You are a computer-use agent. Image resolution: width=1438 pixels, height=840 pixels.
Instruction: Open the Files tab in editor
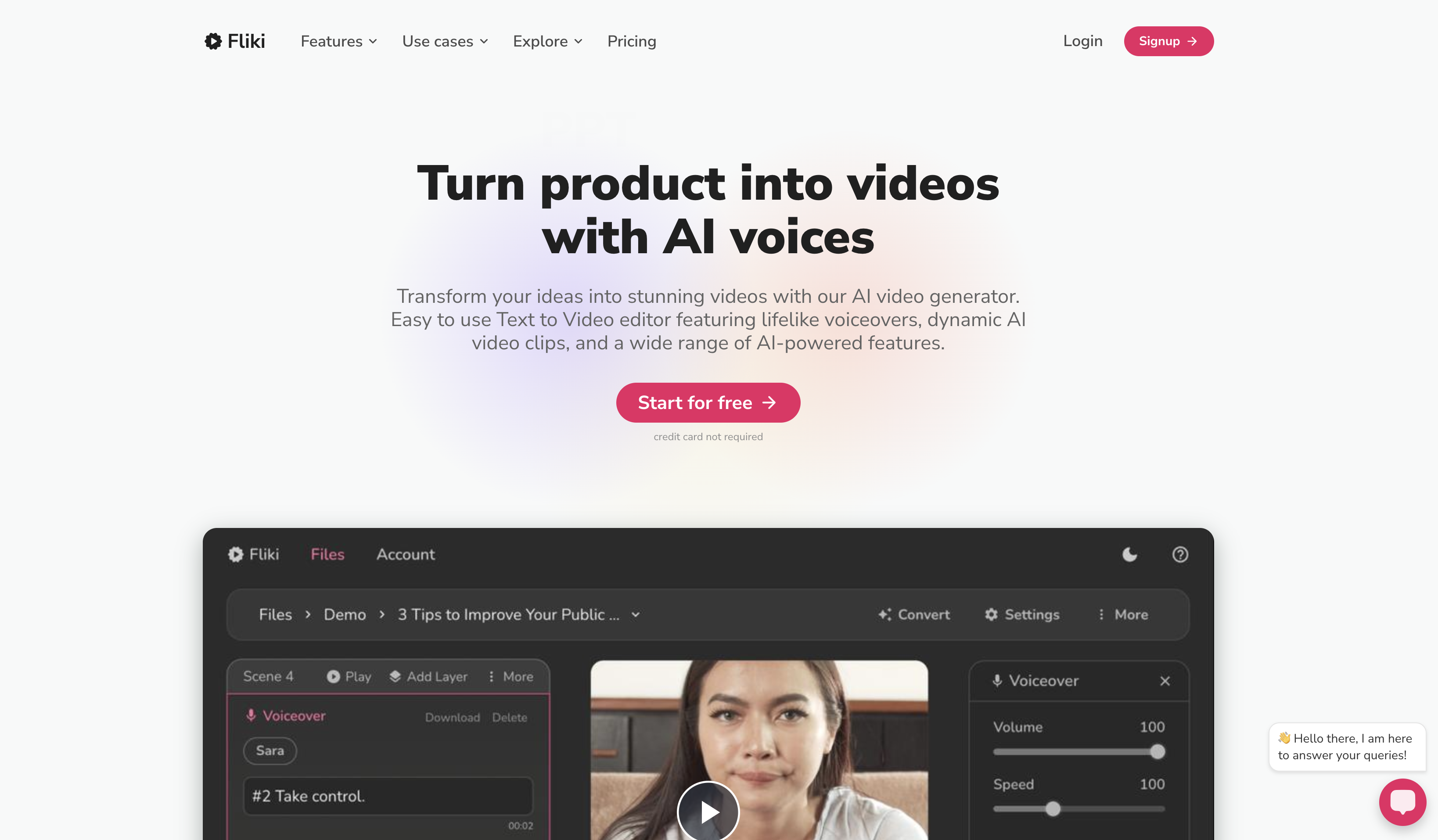pyautogui.click(x=327, y=554)
